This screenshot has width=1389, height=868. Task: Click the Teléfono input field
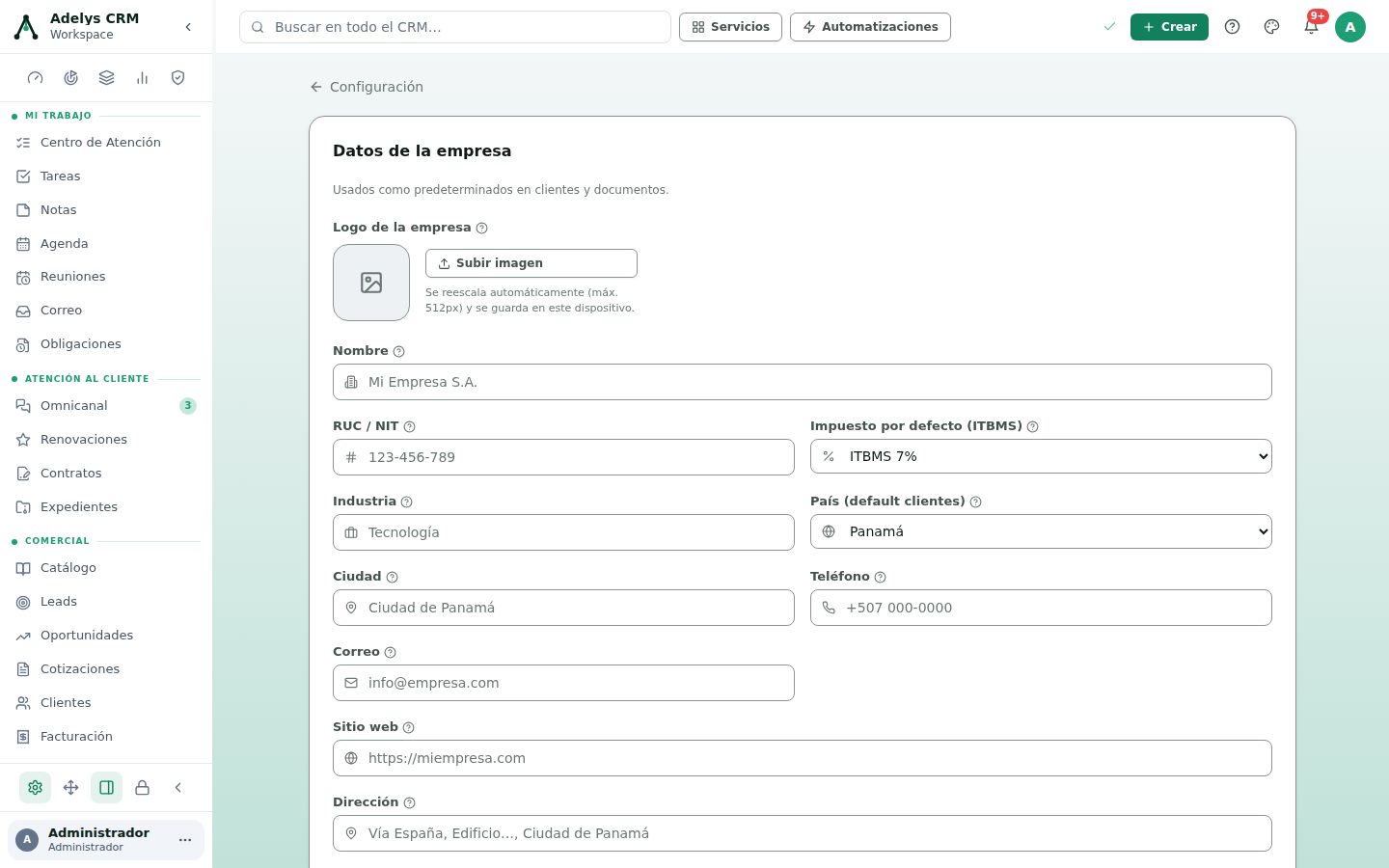tap(1041, 608)
